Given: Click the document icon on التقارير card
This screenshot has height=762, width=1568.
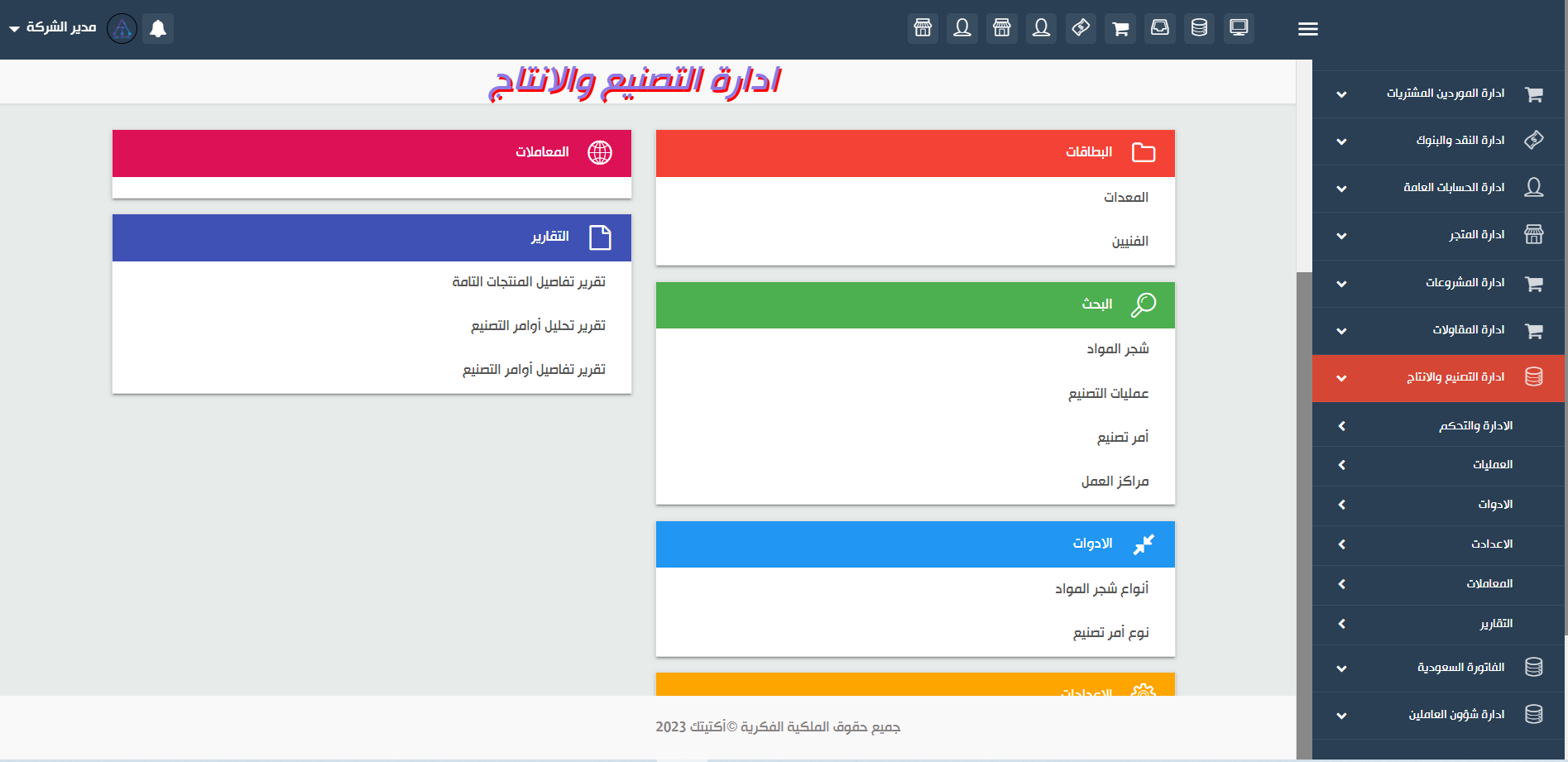Looking at the screenshot, I should 600,237.
